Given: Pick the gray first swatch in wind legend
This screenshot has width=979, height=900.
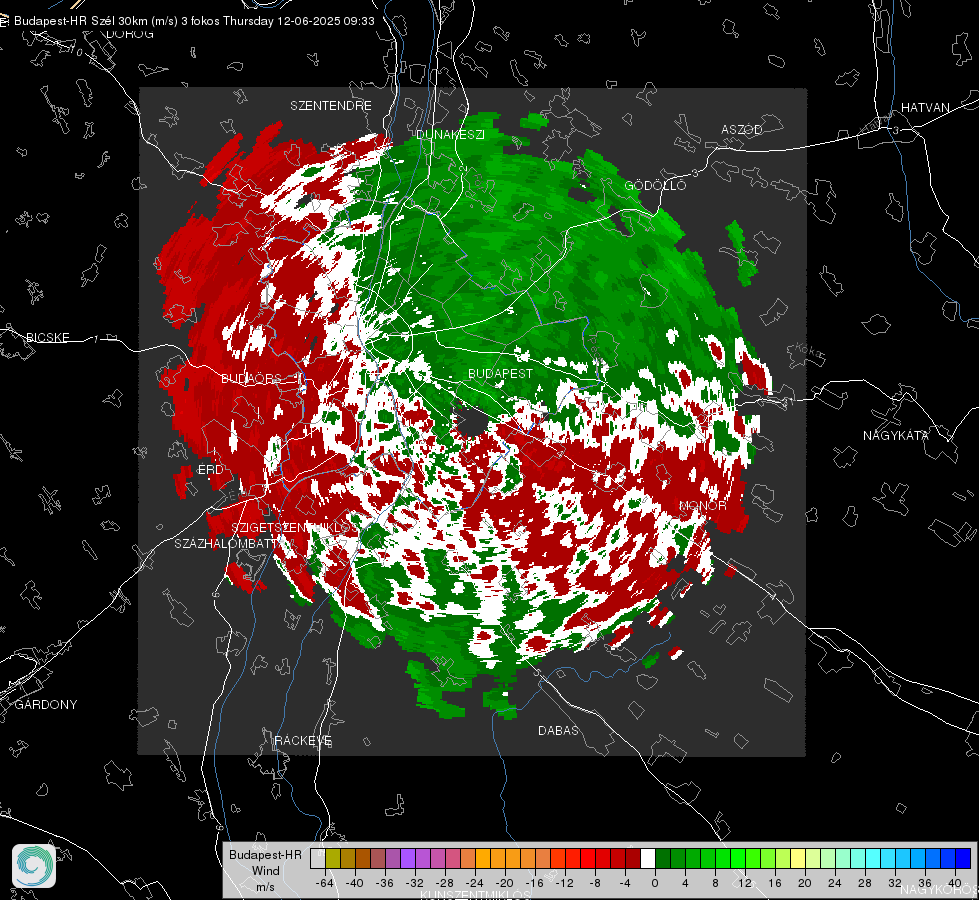Looking at the screenshot, I should (318, 859).
